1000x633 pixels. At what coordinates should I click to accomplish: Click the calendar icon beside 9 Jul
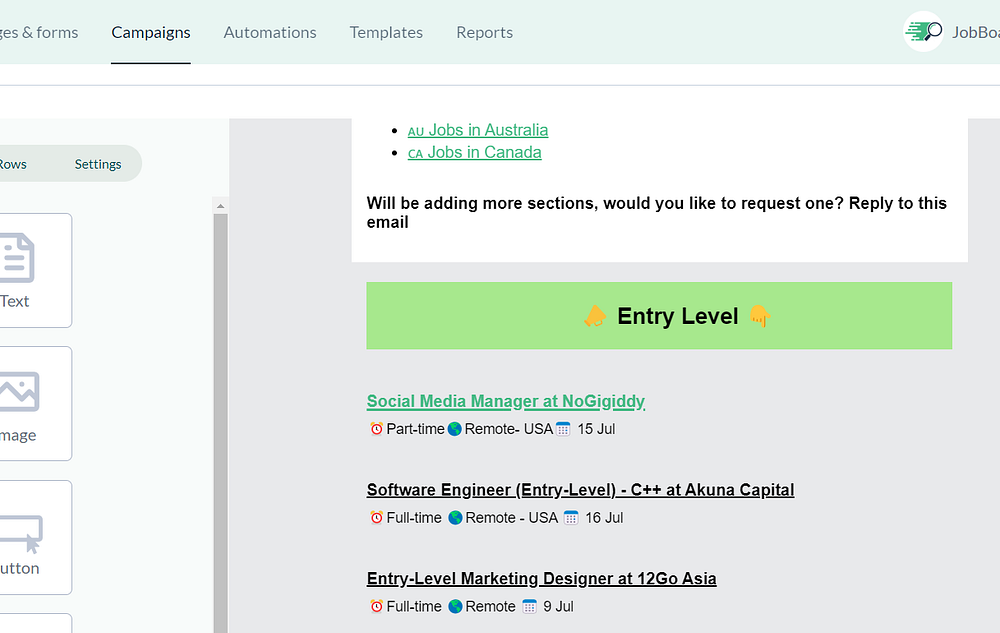pyautogui.click(x=529, y=606)
